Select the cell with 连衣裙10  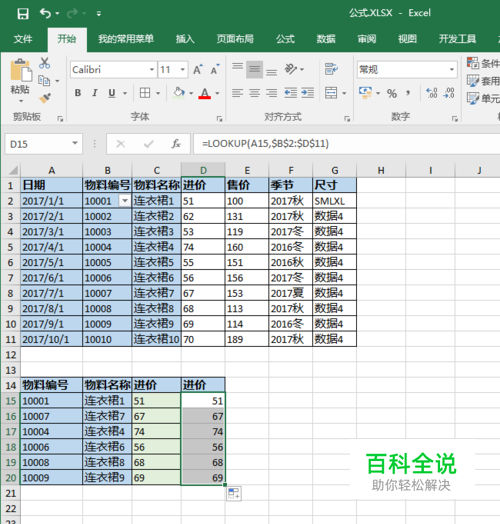tap(157, 339)
